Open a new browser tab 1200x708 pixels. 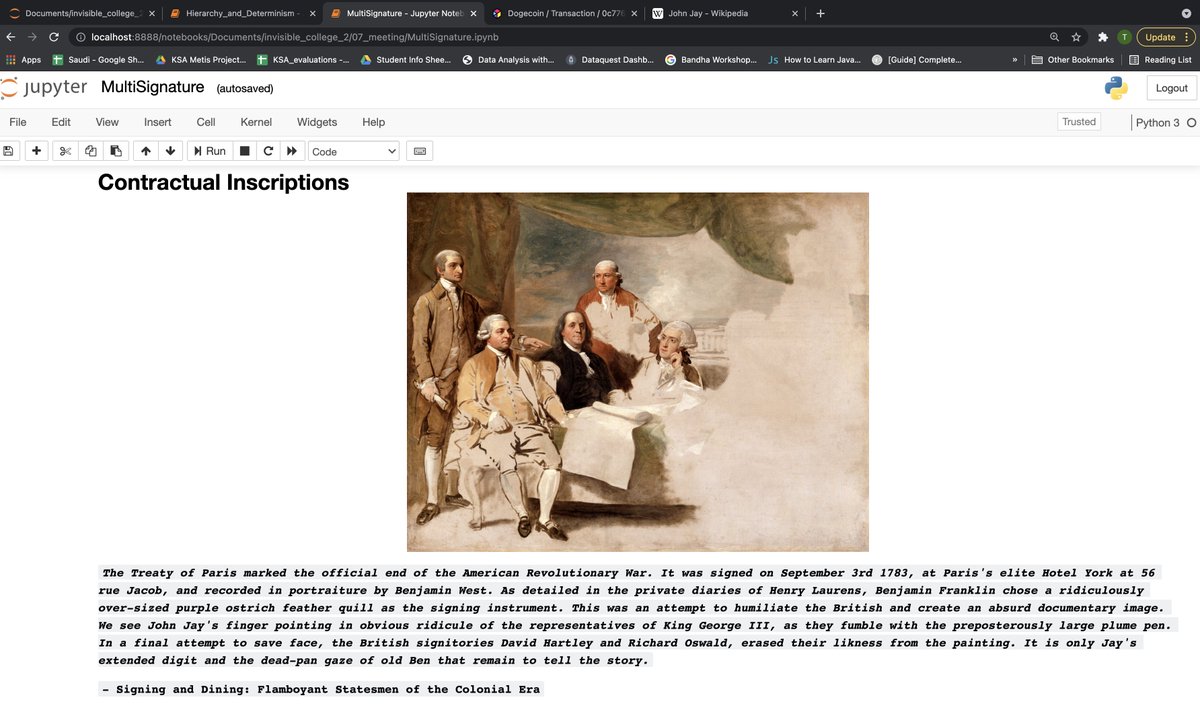(820, 14)
